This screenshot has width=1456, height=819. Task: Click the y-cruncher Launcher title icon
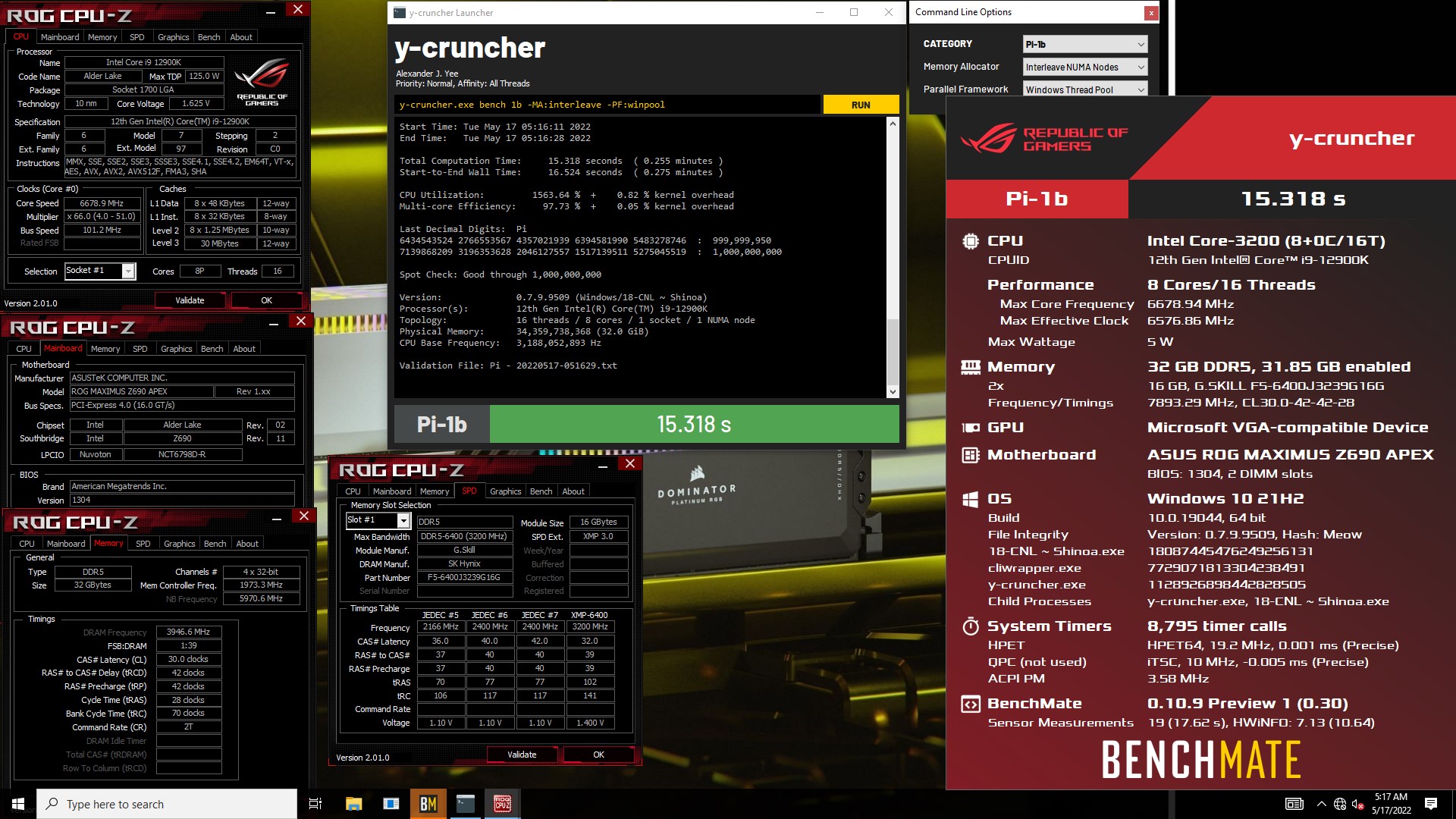(400, 13)
